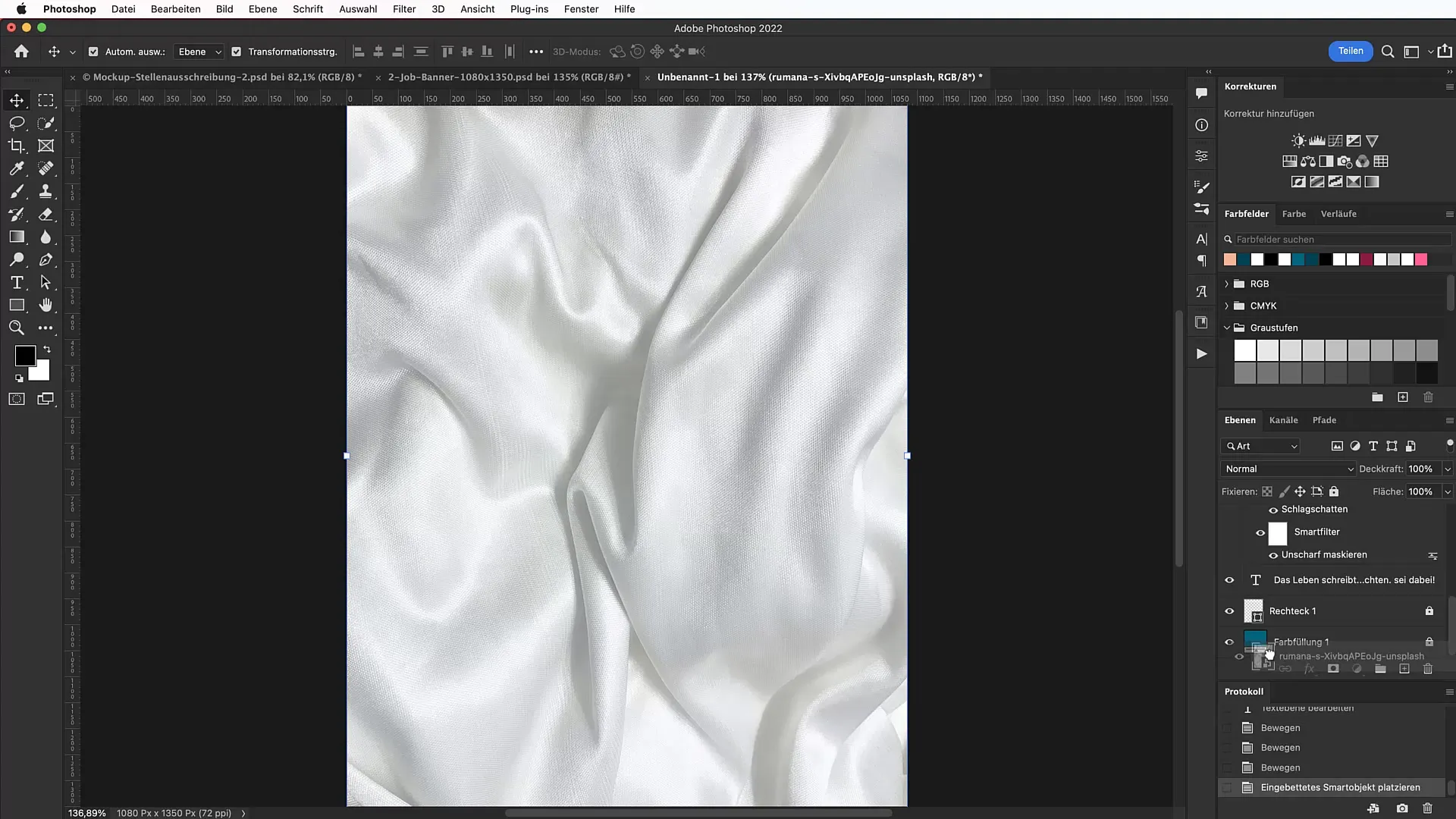Toggle Transformationsstrg. checkbox

pyautogui.click(x=237, y=52)
